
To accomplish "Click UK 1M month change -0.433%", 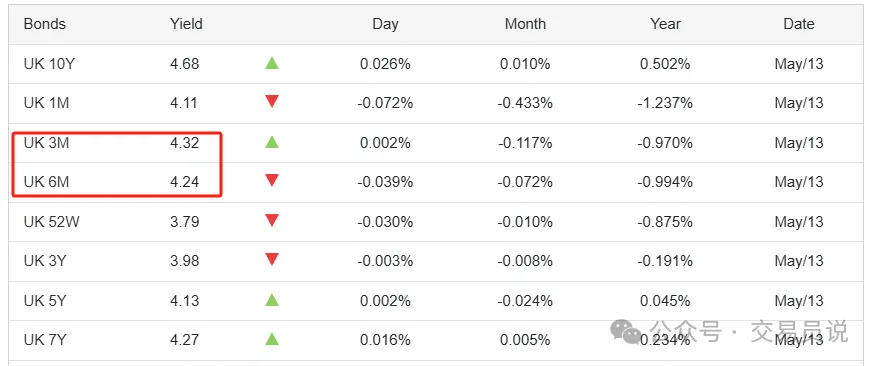I will (525, 103).
